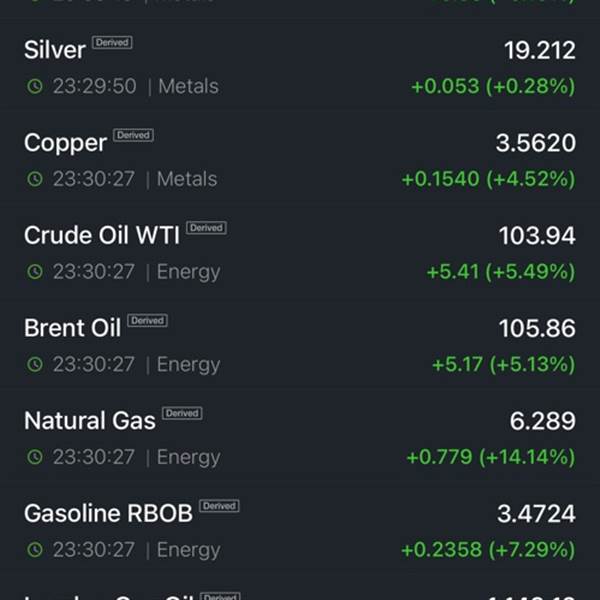Tap the Derived badge next to Copper
Screen dimensions: 600x600
[134, 135]
